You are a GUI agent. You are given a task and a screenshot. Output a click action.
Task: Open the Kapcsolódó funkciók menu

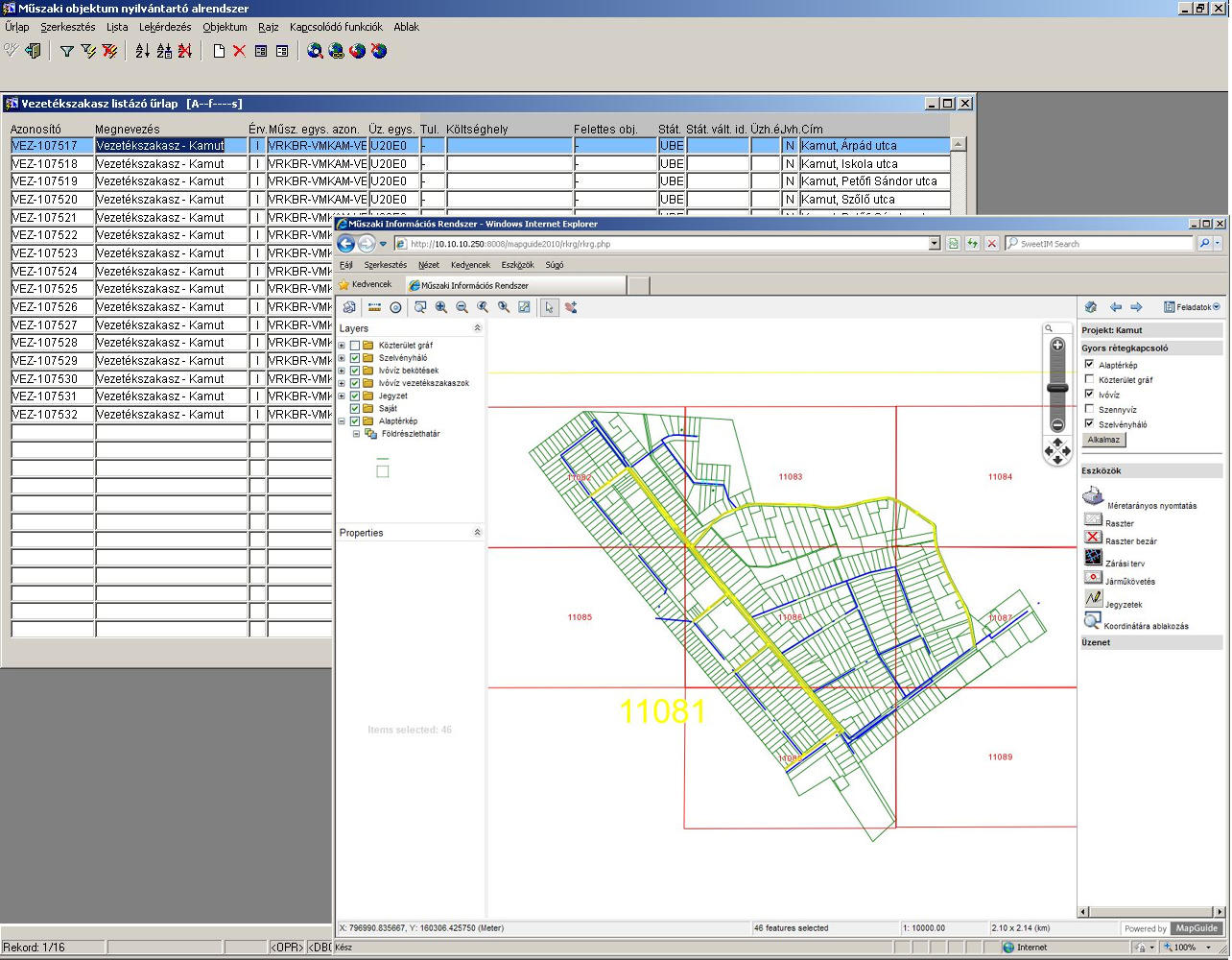tap(336, 27)
